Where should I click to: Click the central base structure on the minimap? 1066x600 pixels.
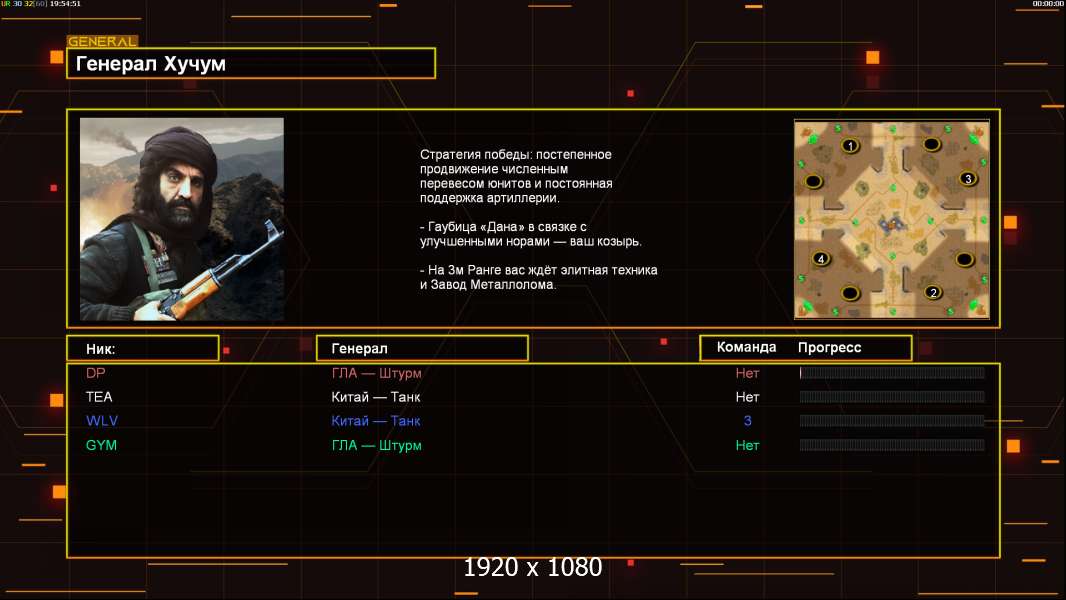click(x=890, y=223)
